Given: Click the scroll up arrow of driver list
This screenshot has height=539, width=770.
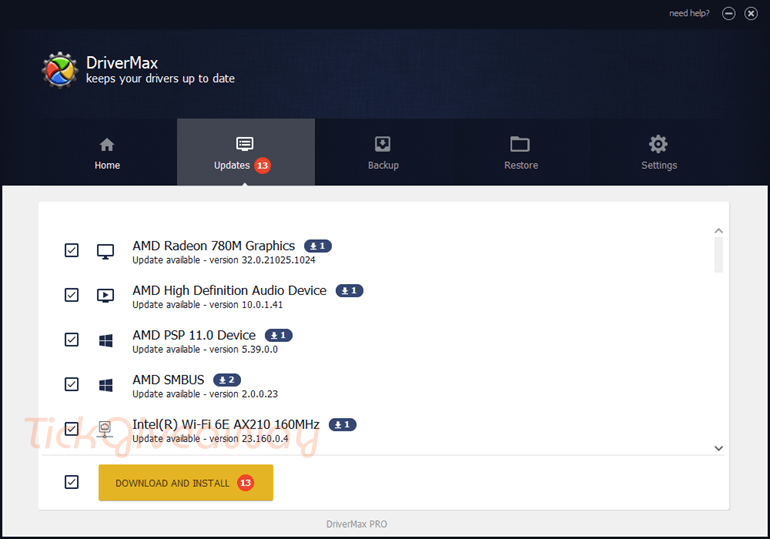Looking at the screenshot, I should pyautogui.click(x=718, y=231).
